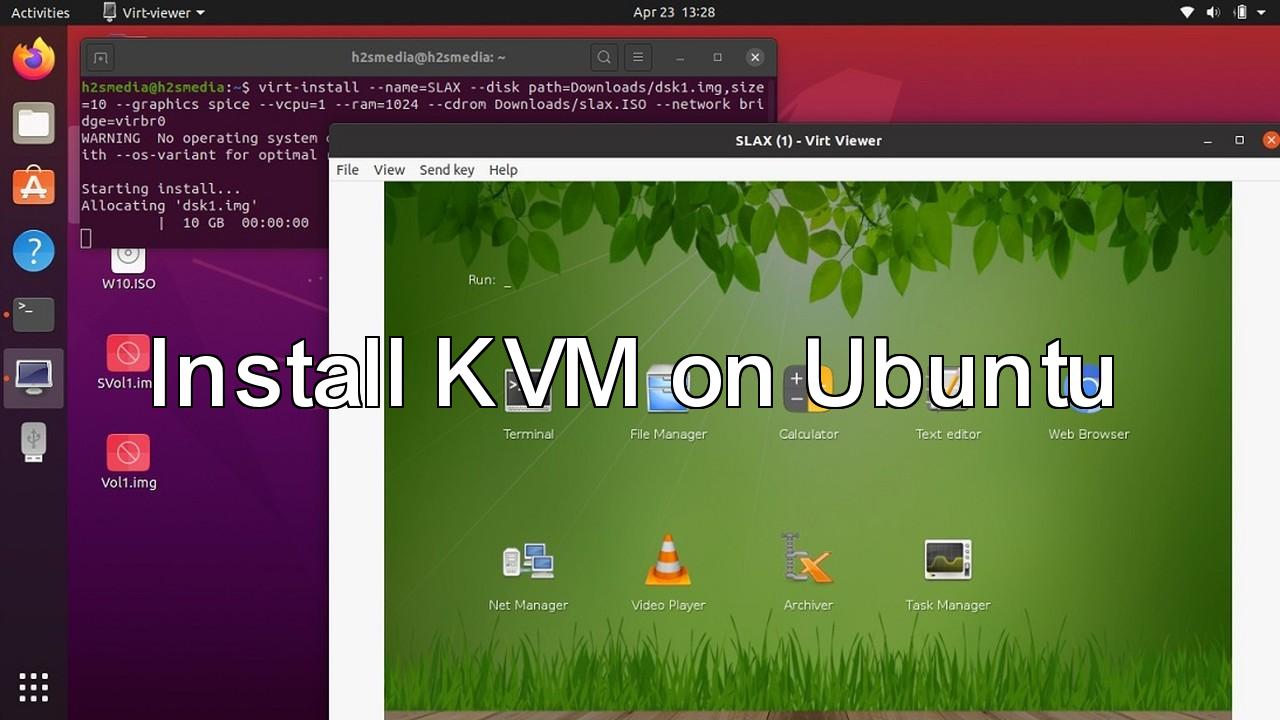Open the Send key menu

click(x=446, y=170)
